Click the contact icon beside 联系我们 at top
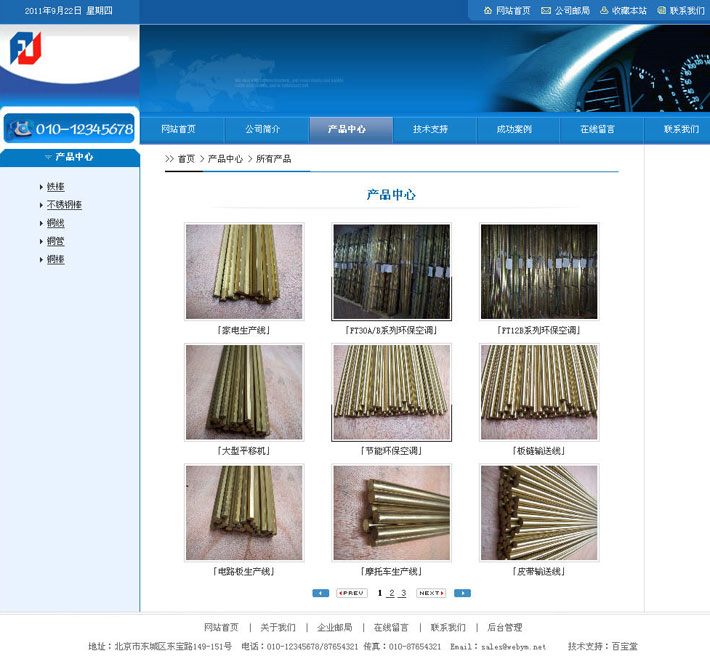The width and height of the screenshot is (710, 656). (x=661, y=11)
